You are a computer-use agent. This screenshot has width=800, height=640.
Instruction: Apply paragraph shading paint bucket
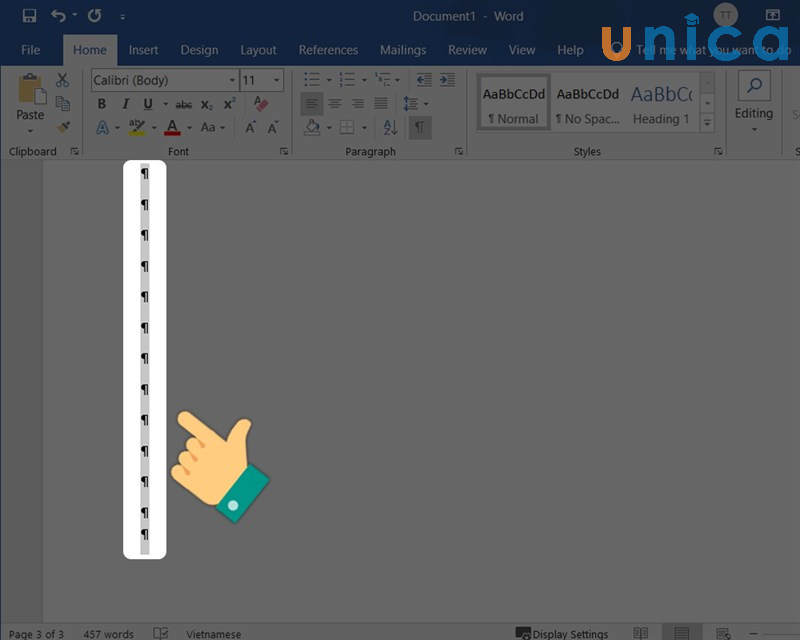(312, 128)
